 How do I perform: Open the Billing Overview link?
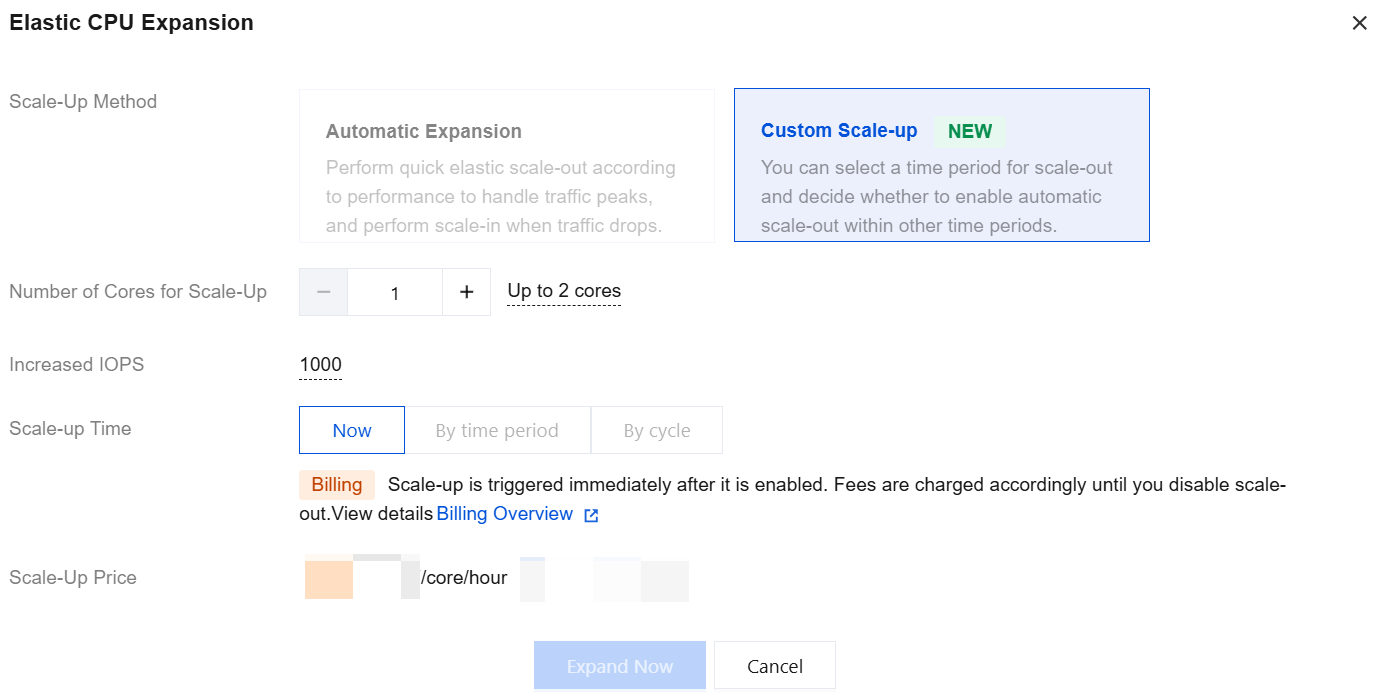505,514
